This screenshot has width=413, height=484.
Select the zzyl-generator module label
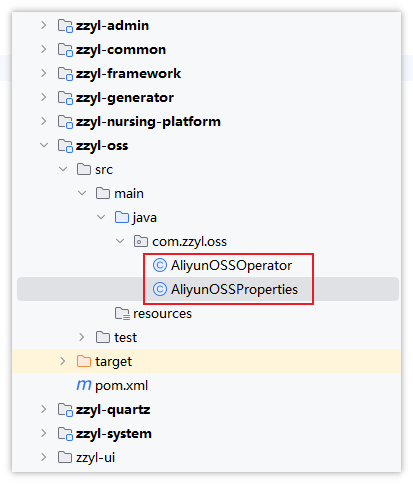125,98
